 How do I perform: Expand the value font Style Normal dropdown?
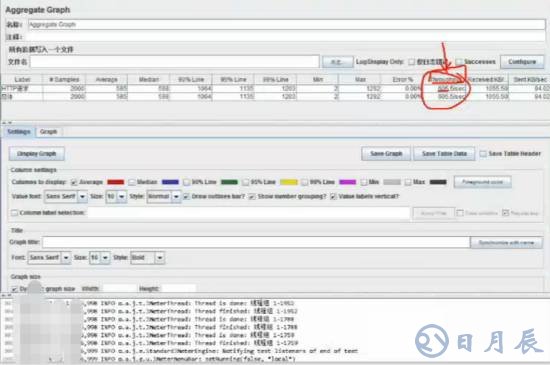point(163,196)
